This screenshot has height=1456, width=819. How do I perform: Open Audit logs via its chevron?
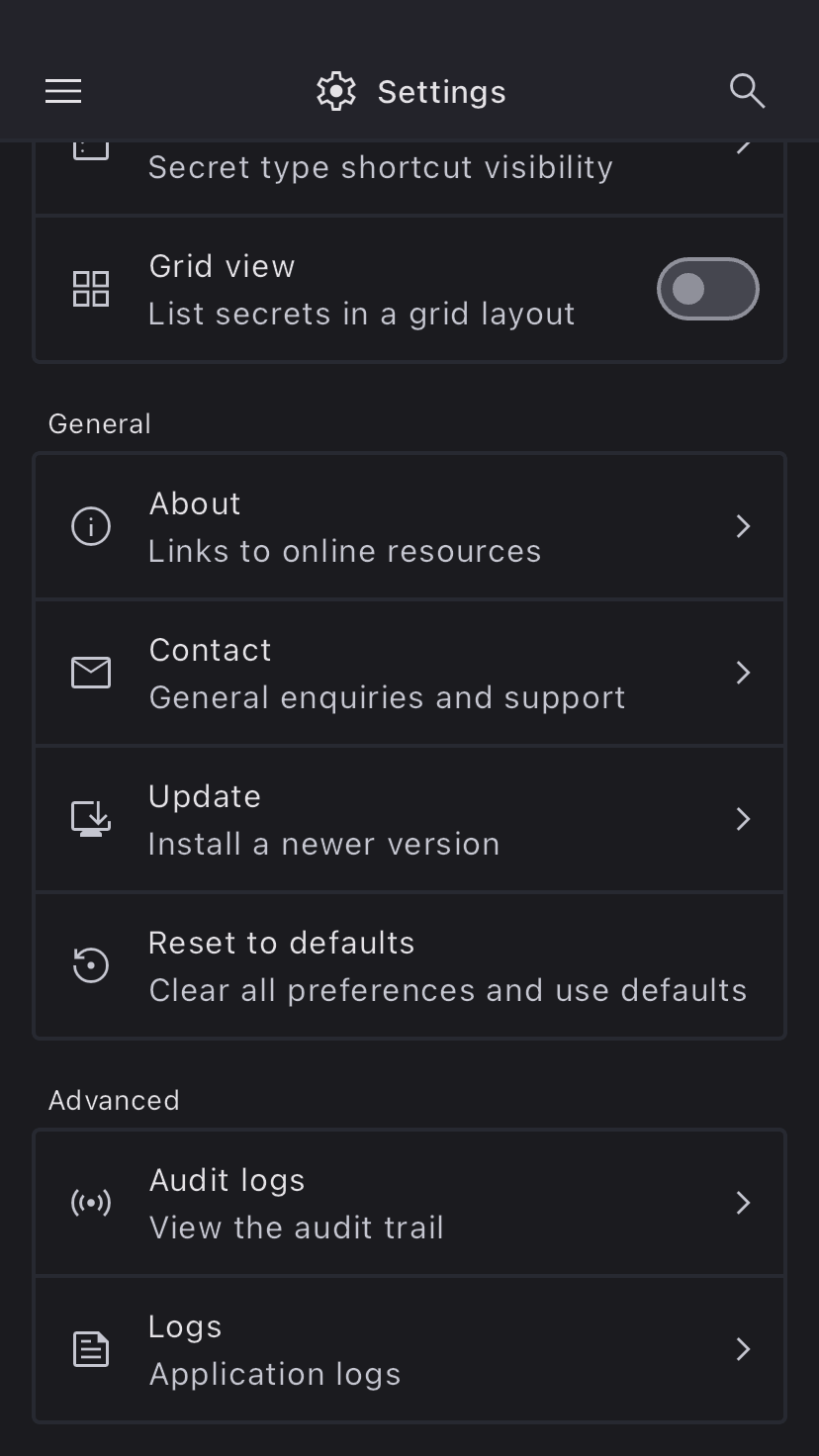(x=744, y=1203)
